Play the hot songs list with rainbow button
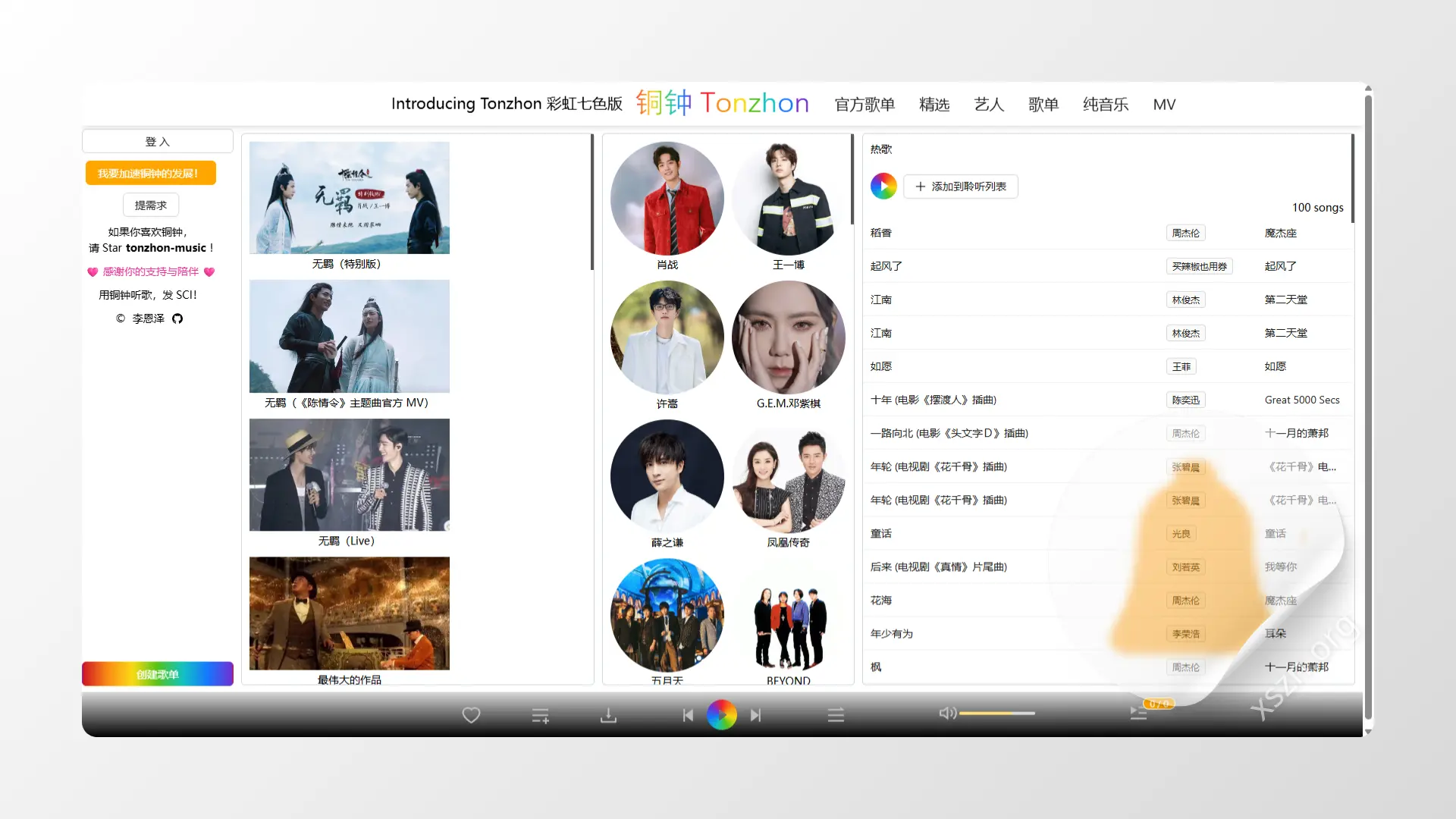The image size is (1456, 819). point(883,186)
